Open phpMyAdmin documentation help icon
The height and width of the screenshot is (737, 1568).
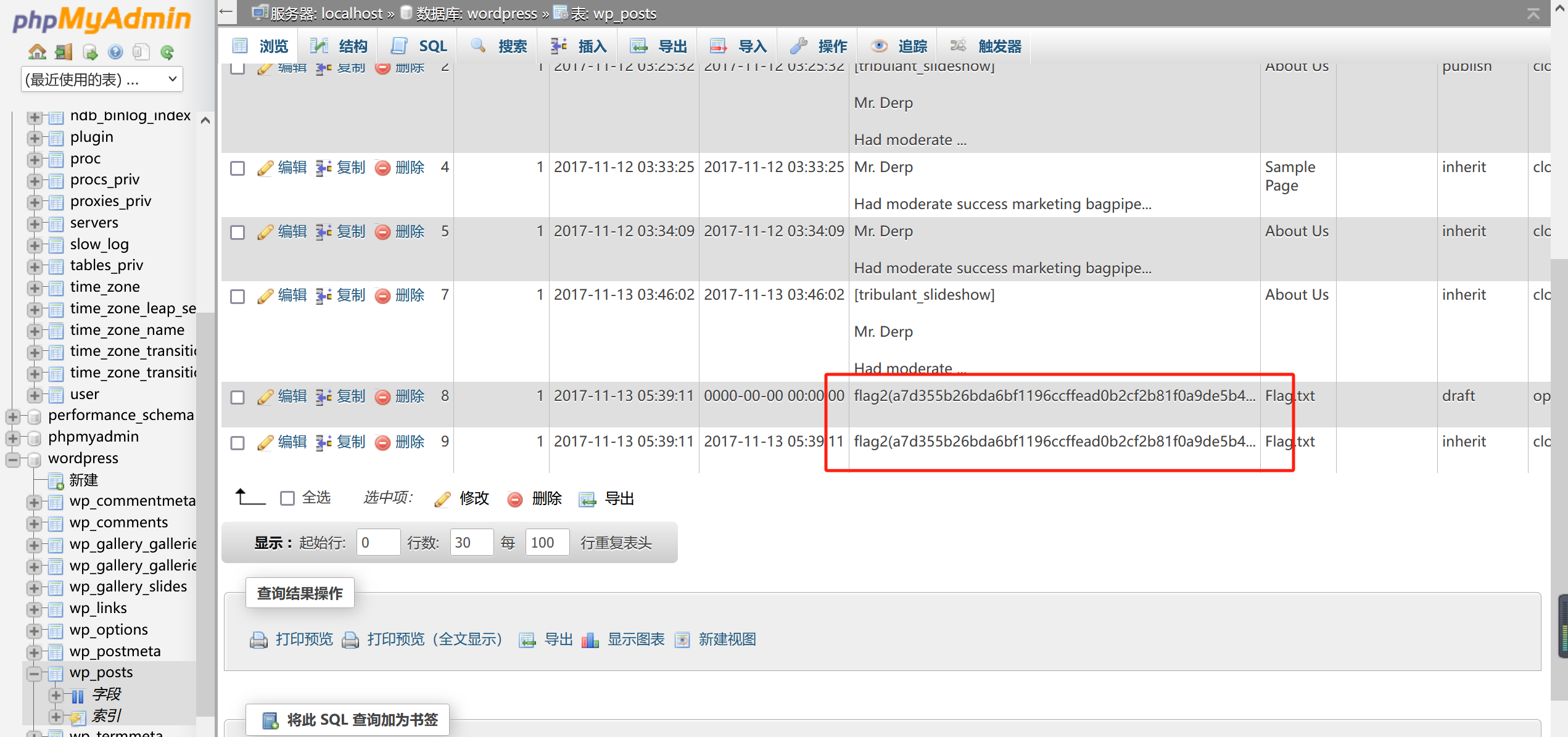[x=115, y=52]
